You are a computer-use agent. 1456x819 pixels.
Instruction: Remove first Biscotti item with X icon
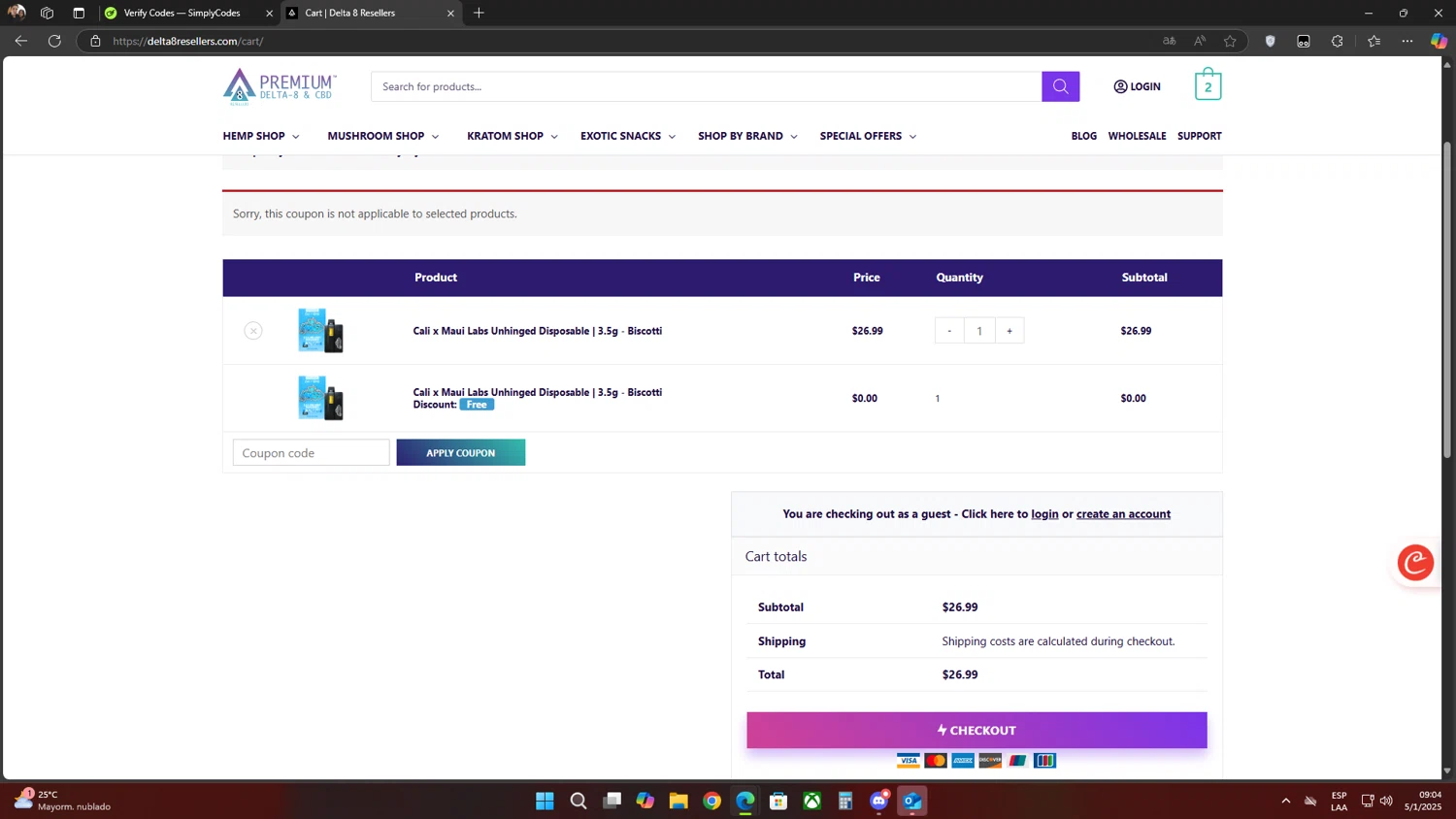[253, 331]
